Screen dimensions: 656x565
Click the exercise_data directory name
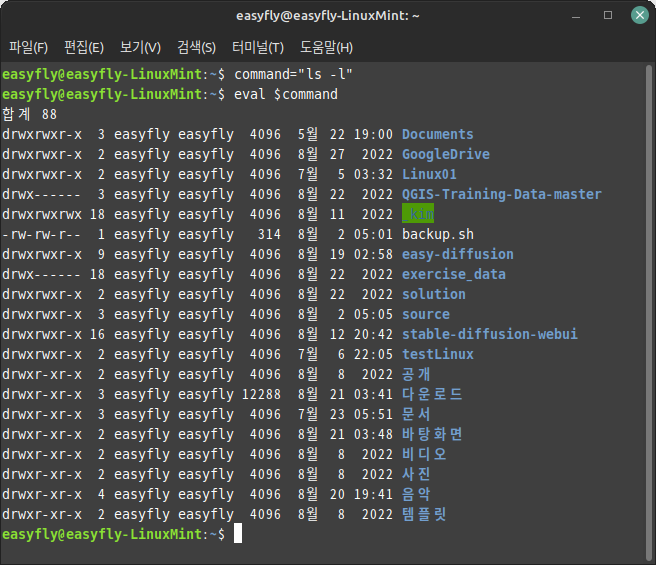(454, 274)
